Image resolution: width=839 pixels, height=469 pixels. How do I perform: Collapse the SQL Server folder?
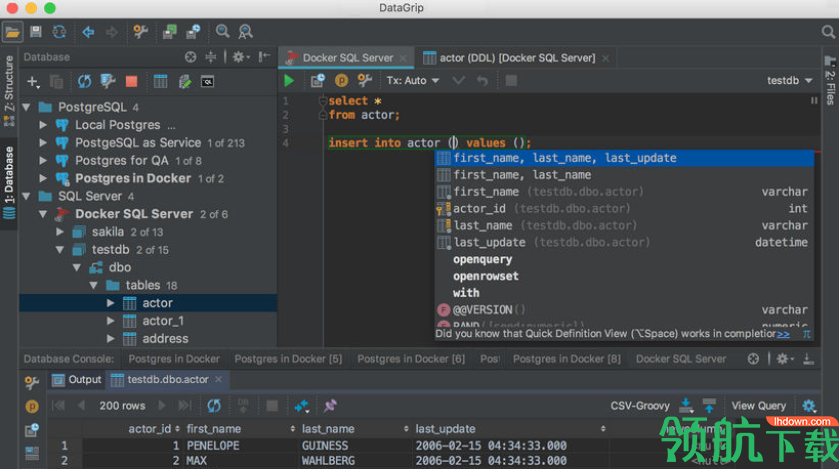point(26,196)
